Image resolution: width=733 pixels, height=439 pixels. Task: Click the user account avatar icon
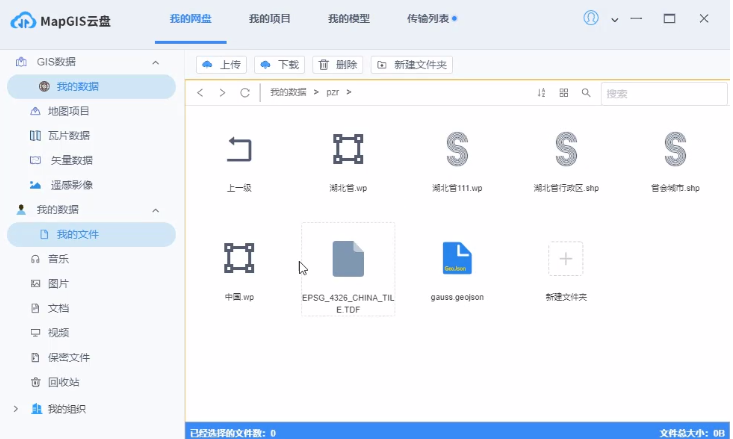click(x=591, y=18)
